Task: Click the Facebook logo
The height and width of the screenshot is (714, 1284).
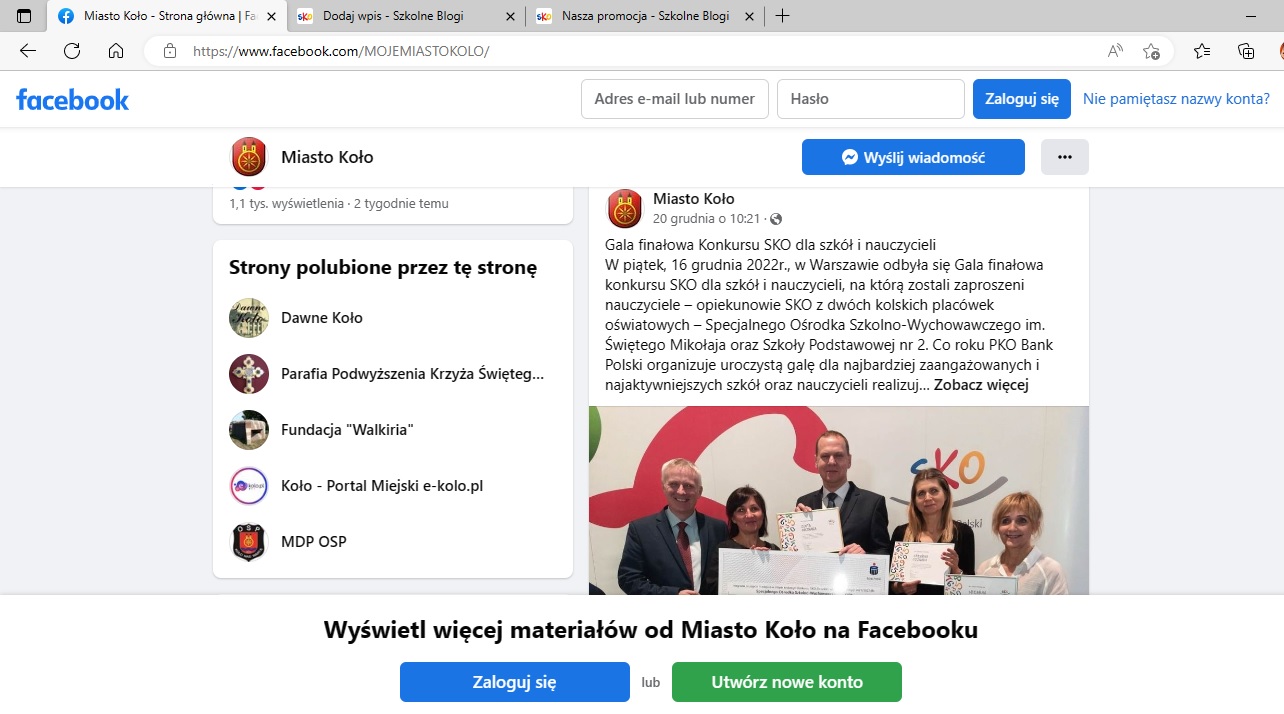Action: (x=73, y=99)
